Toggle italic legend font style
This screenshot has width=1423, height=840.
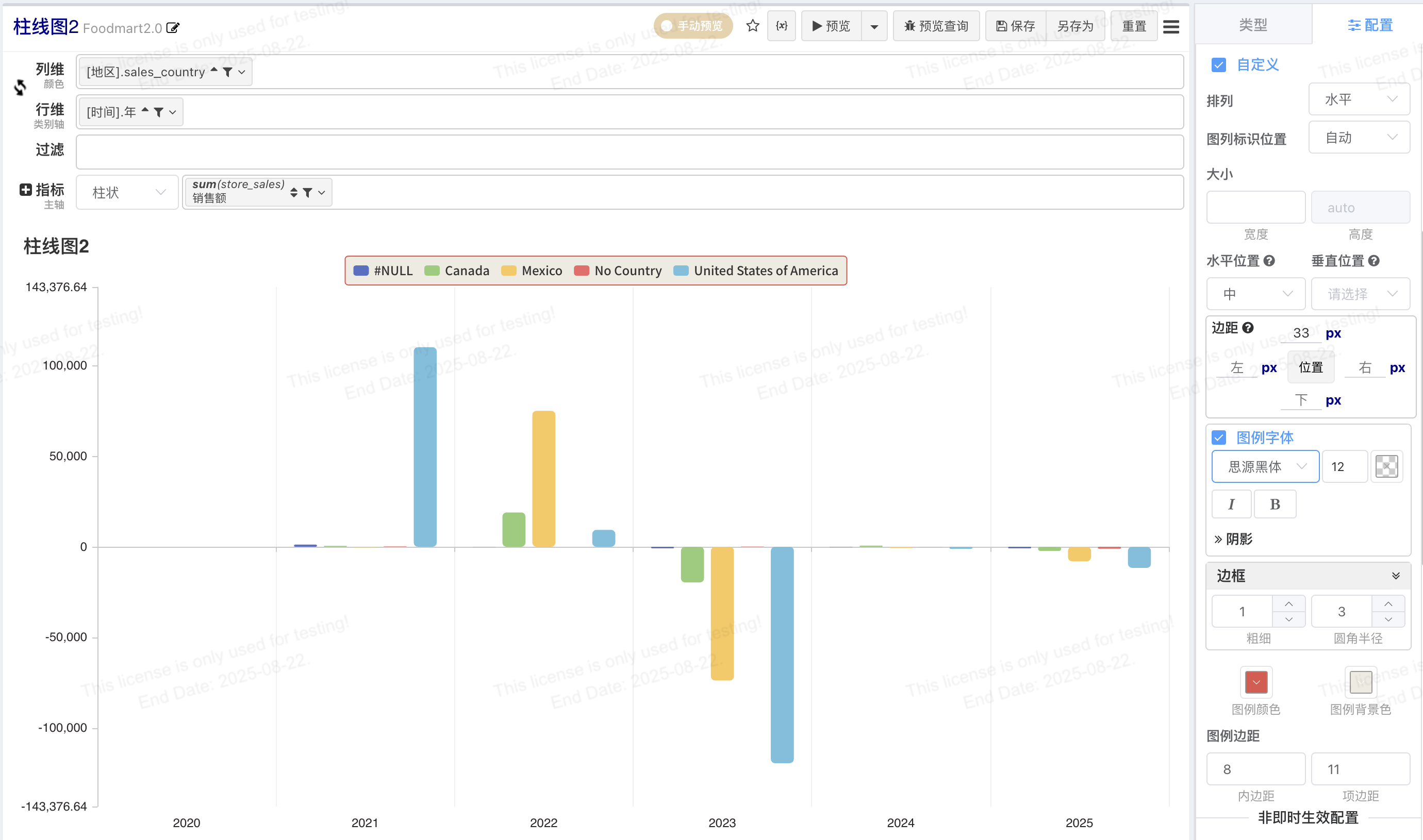(1231, 505)
